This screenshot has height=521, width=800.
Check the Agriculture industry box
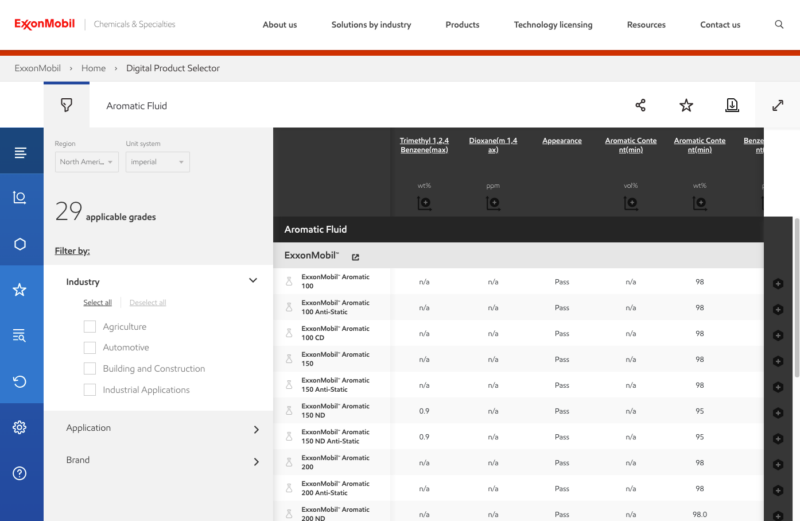(x=90, y=327)
